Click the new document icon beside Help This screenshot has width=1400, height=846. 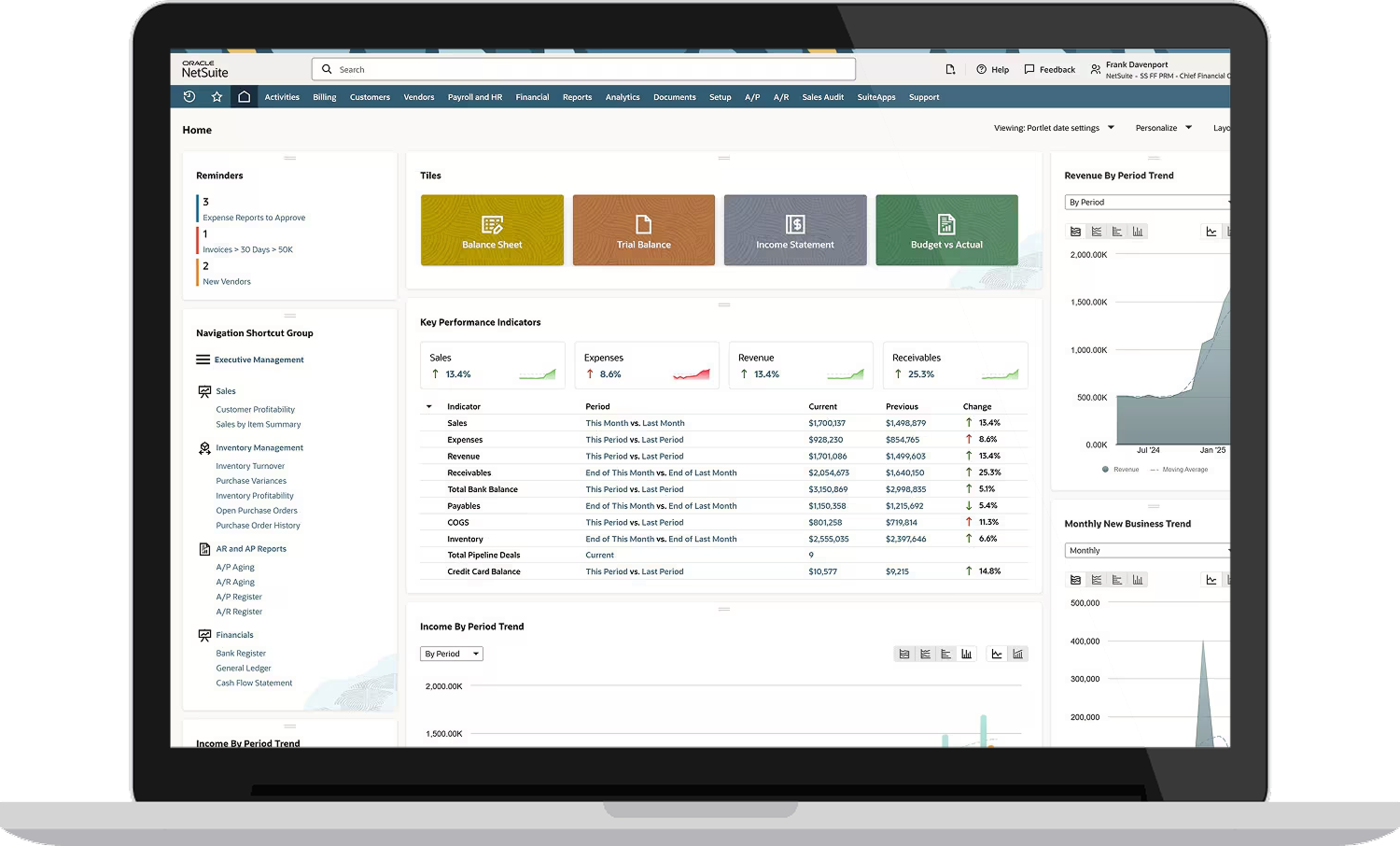(950, 69)
